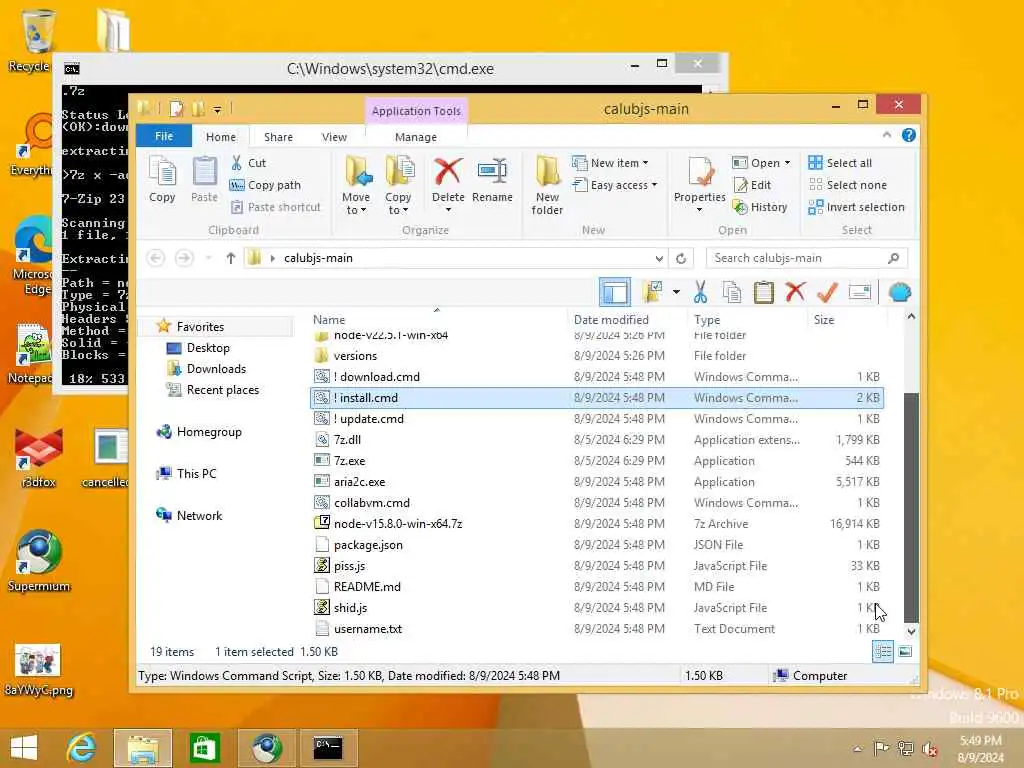Image resolution: width=1024 pixels, height=768 pixels.
Task: Expand address bar history dropdown
Action: [659, 258]
